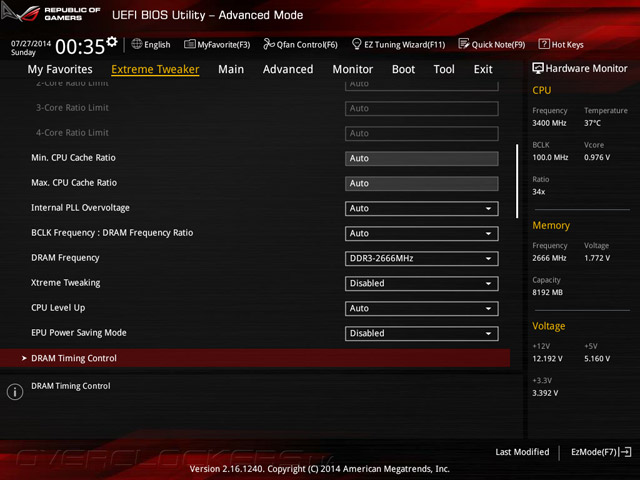Screen dimensions: 640x480
Task: Click the BCLK value 100.0 MHz
Action: pyautogui.click(x=550, y=157)
